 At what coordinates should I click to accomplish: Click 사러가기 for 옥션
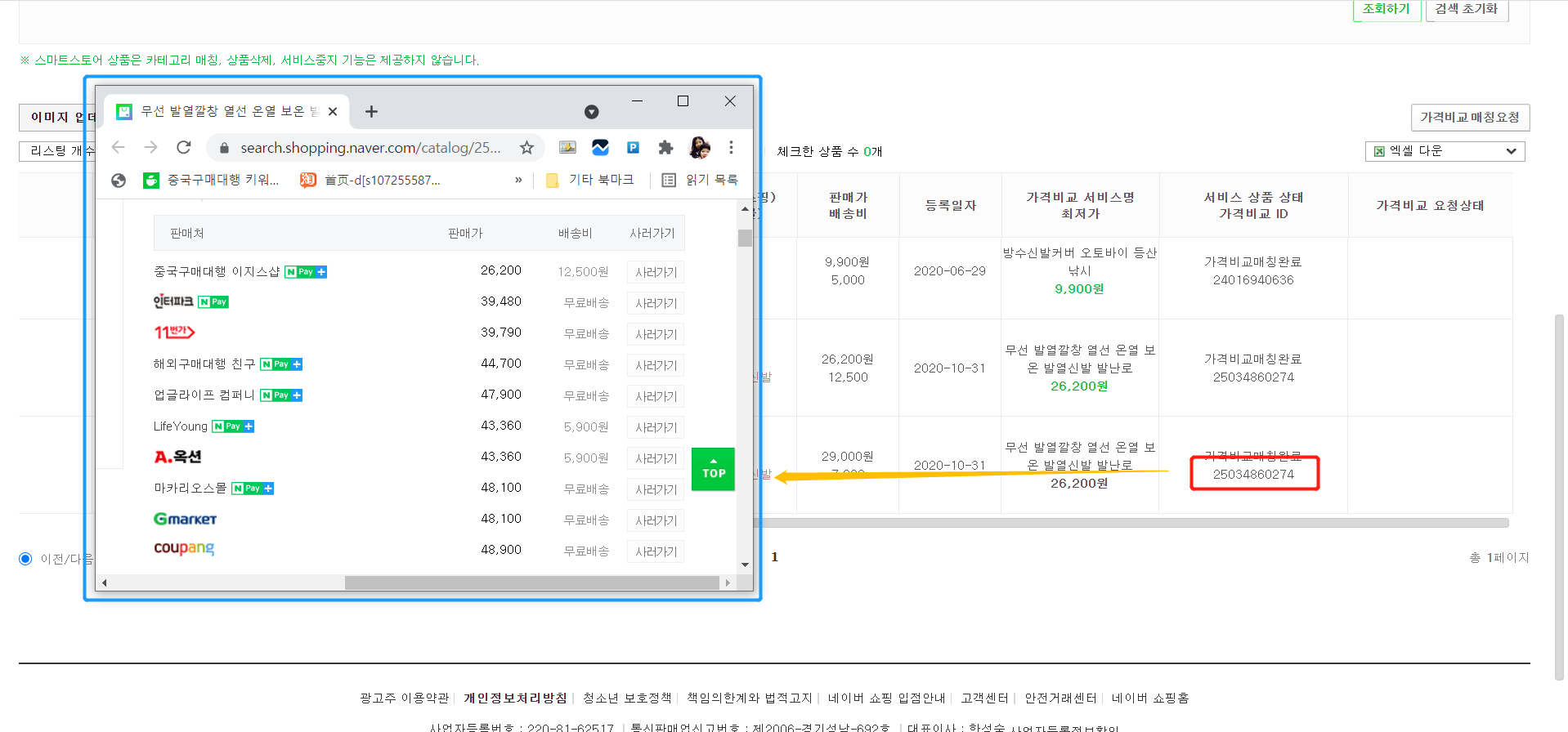(x=656, y=458)
